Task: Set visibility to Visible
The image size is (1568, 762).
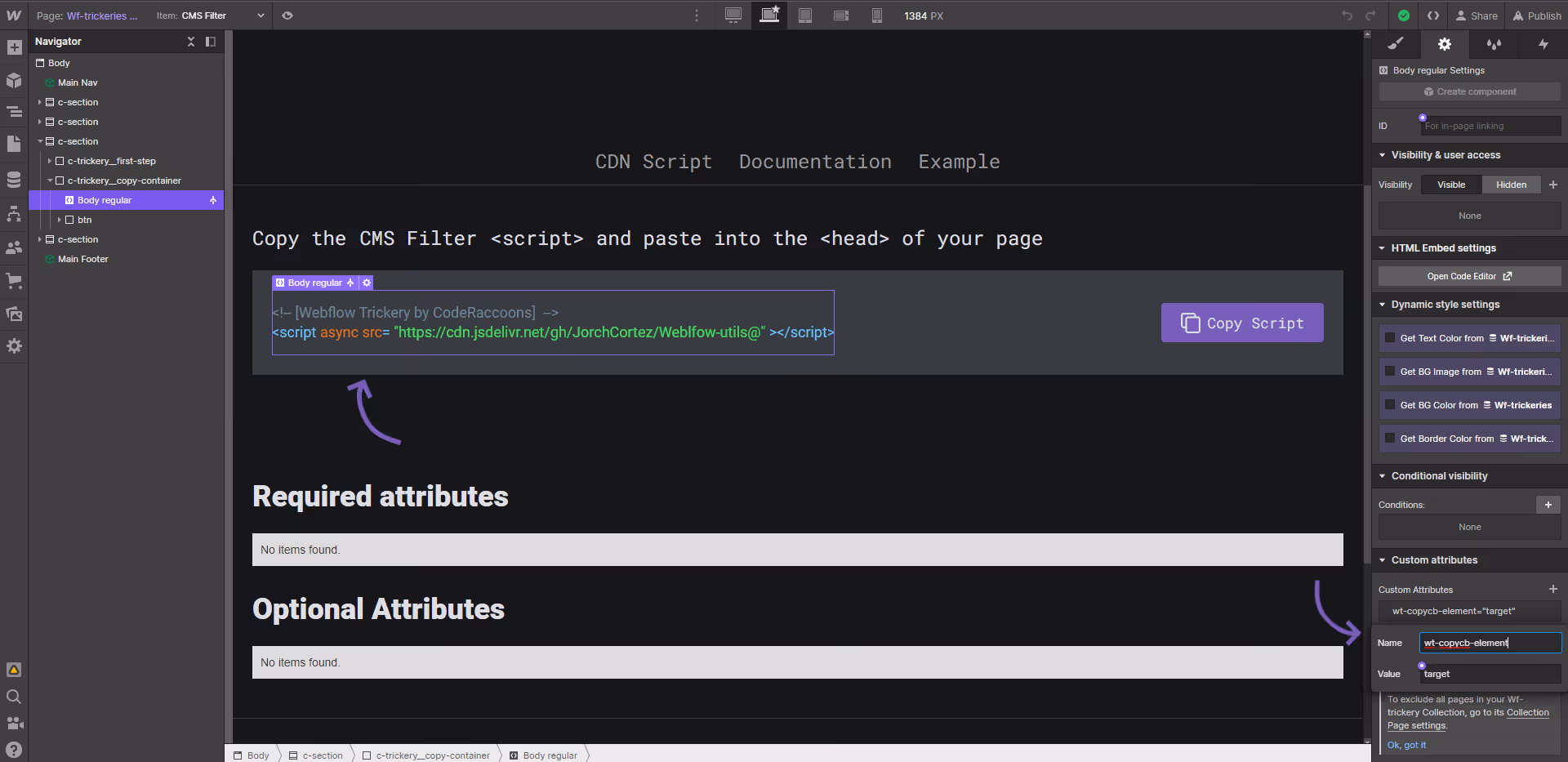Action: (x=1451, y=185)
